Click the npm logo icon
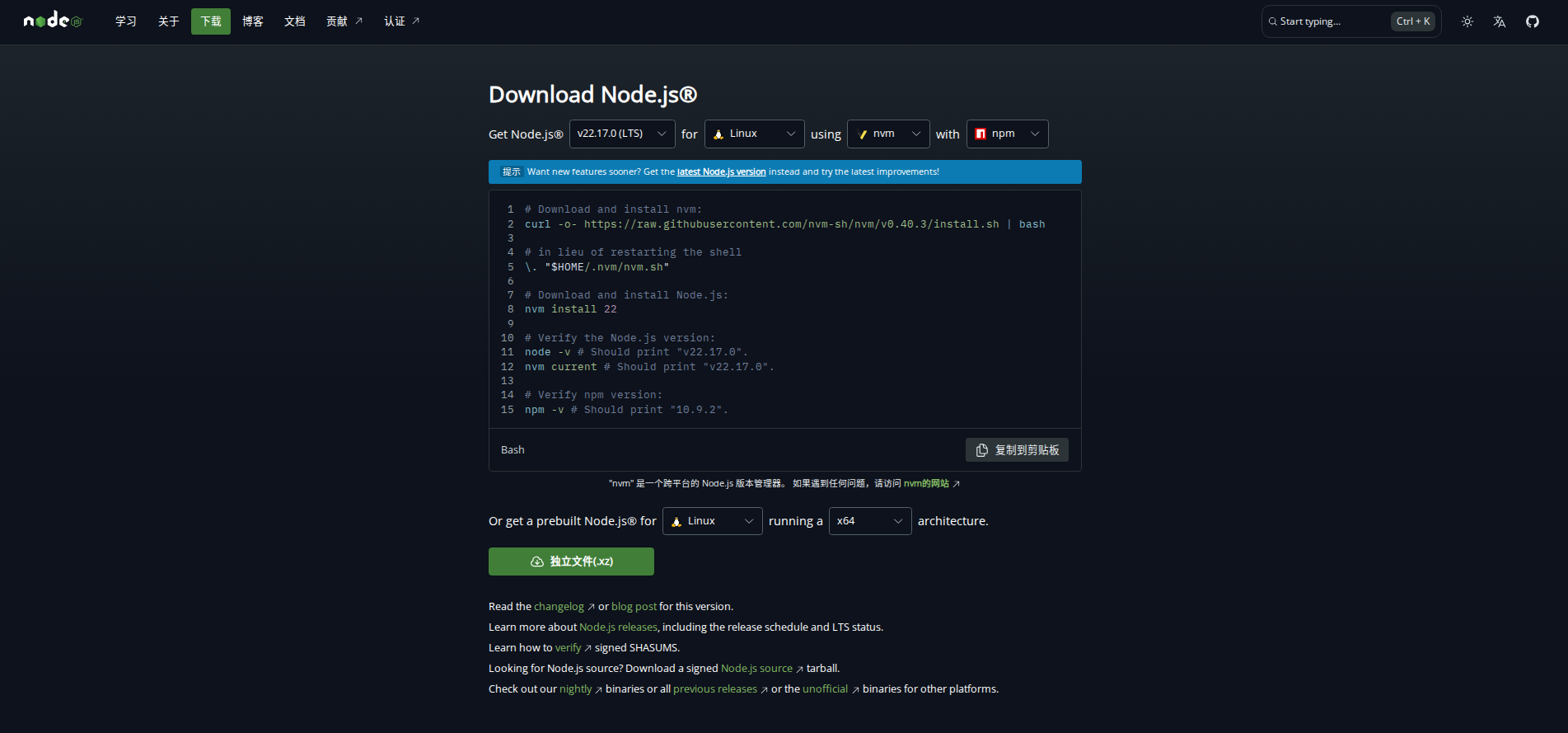The height and width of the screenshot is (733, 1568). [x=981, y=134]
